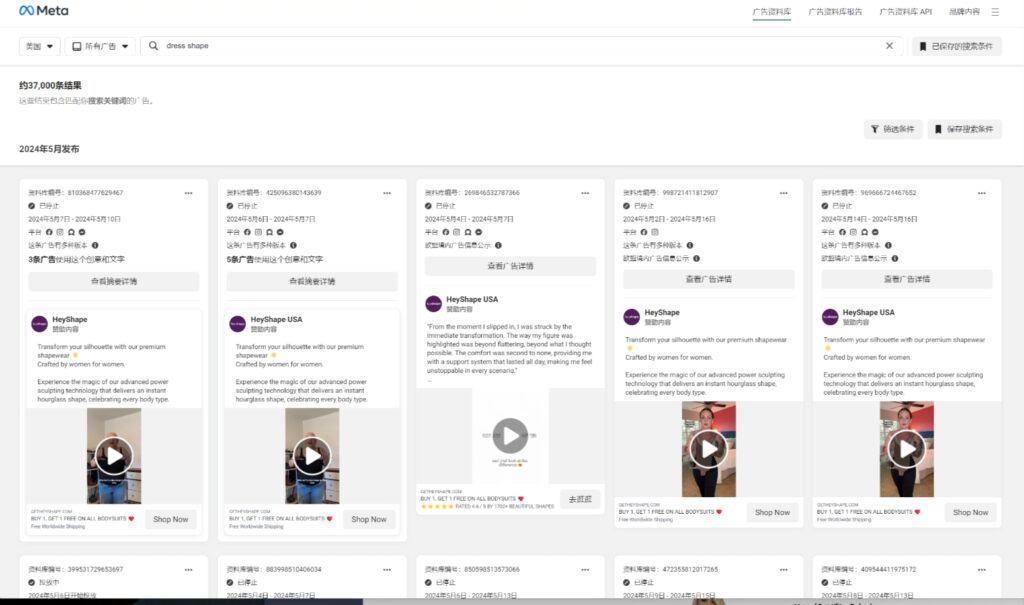Click Instagram platform icon on first ad card
This screenshot has height=605, width=1024.
click(60, 232)
